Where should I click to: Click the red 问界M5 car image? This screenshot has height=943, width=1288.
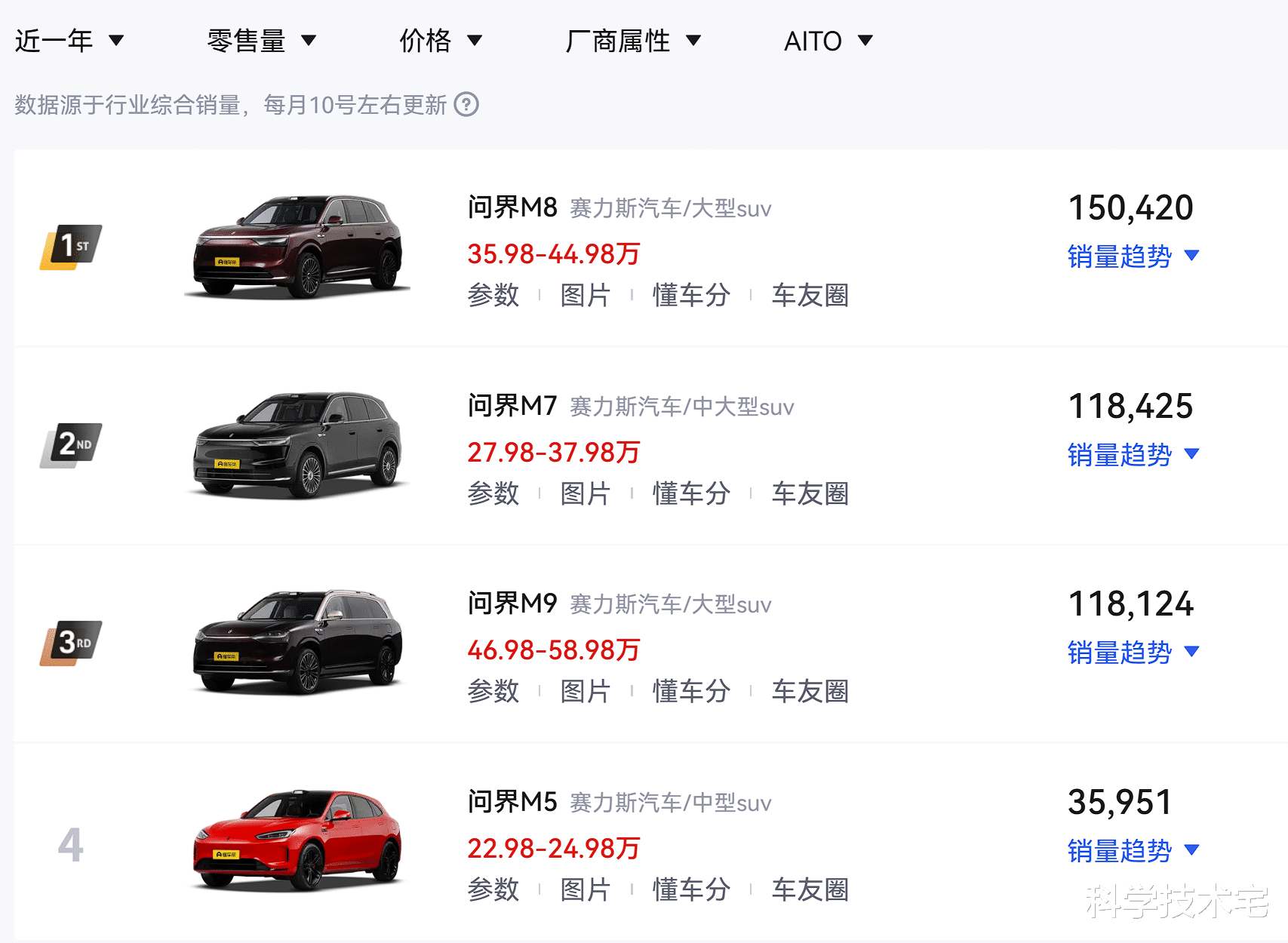point(297,840)
